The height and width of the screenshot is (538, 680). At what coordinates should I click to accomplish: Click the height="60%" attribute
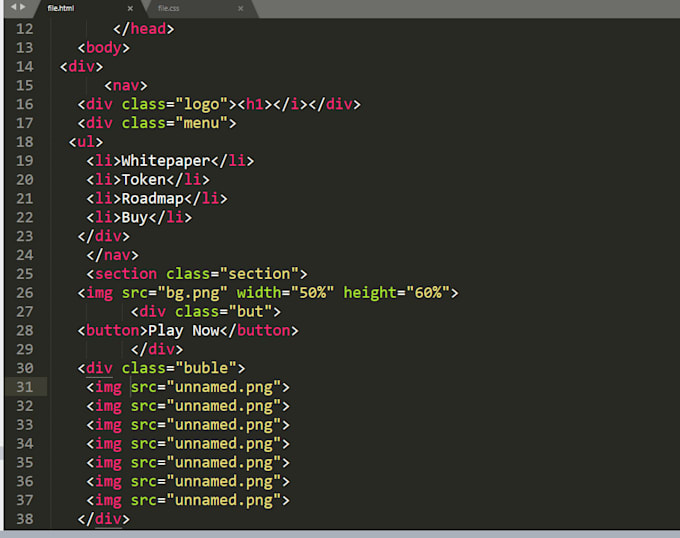(397, 293)
